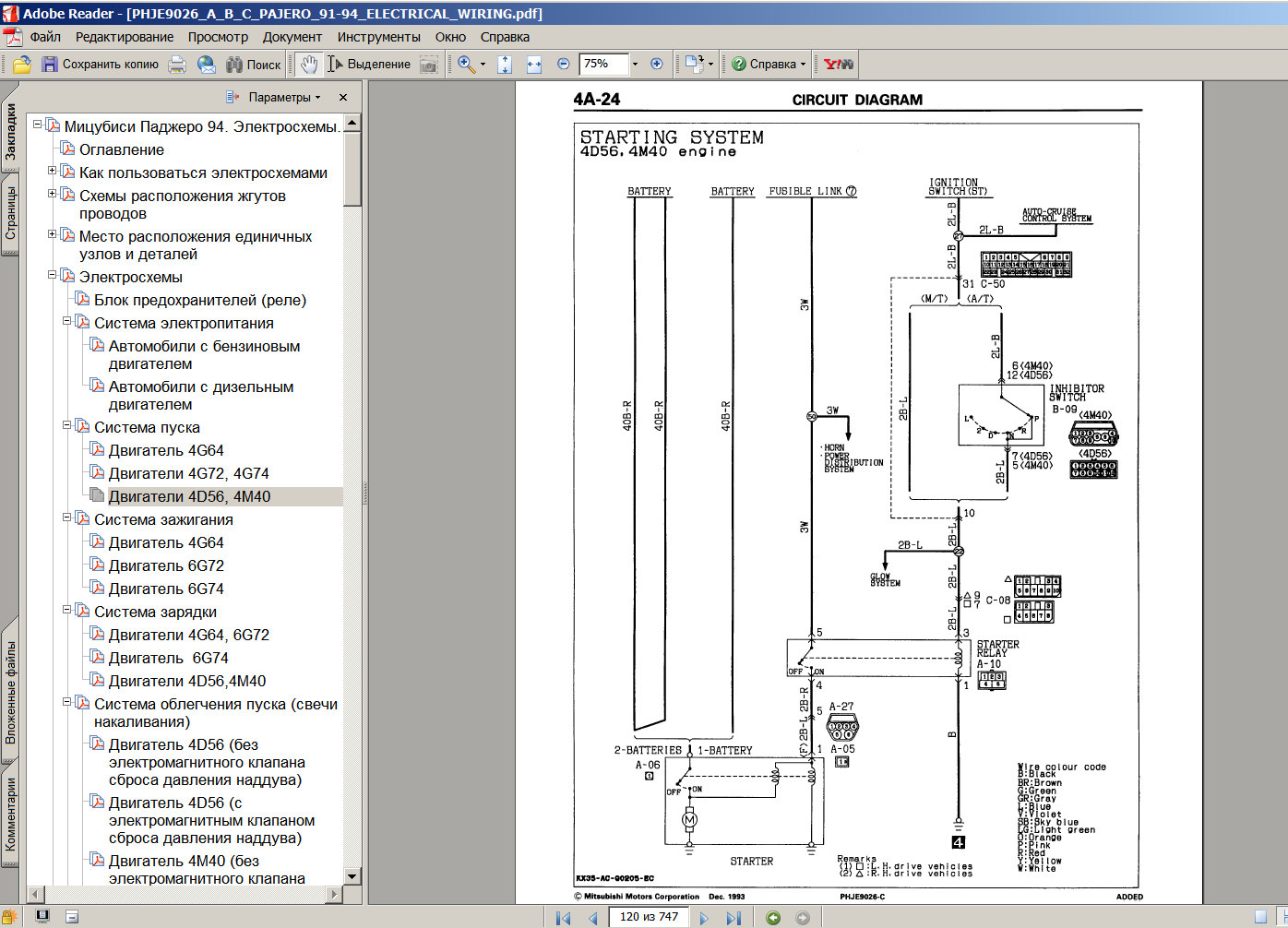Screen dimensions: 1288x928
Task: Click the Fit Page height icon
Action: pos(505,65)
